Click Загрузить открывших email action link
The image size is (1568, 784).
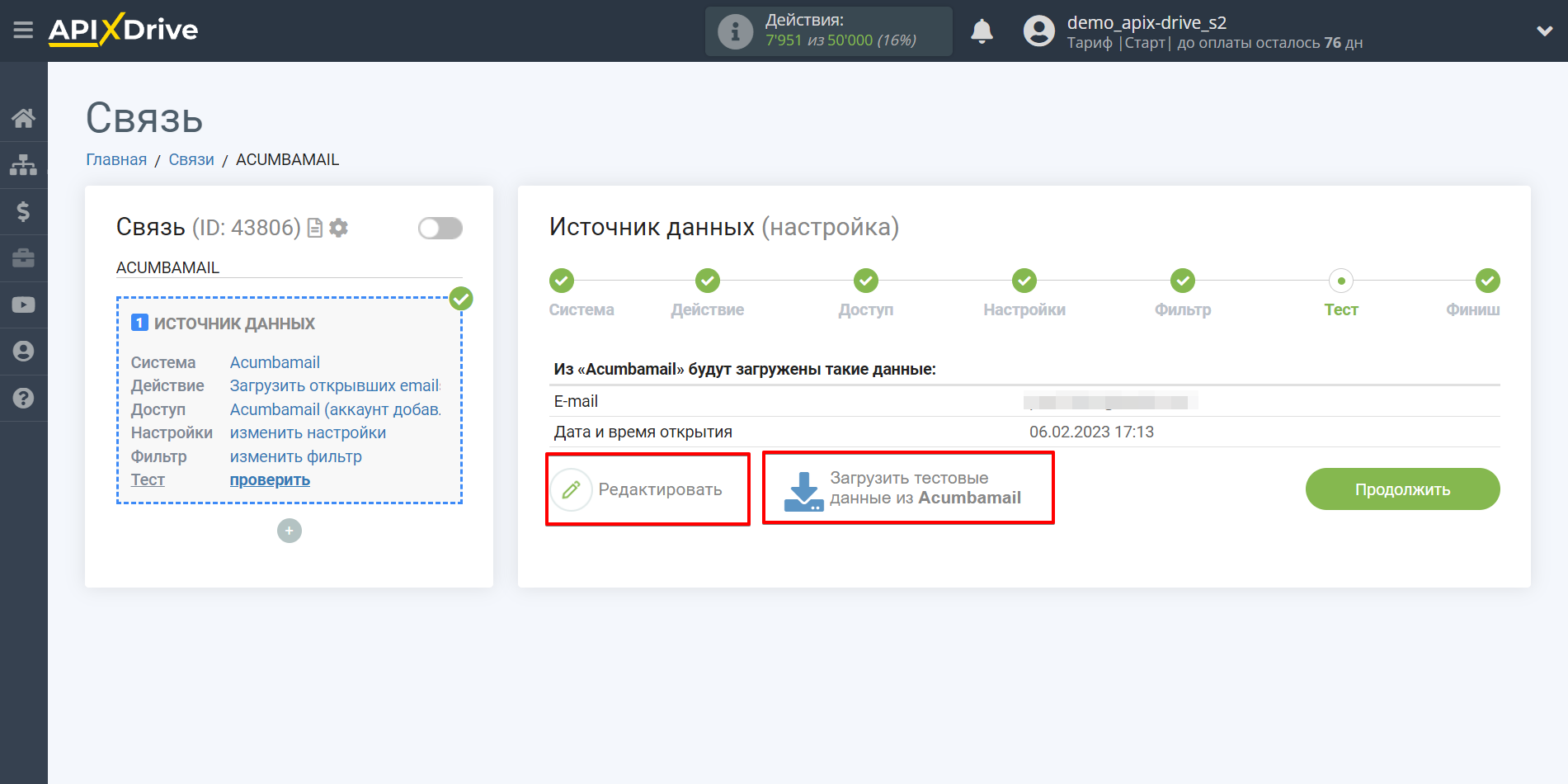coord(335,385)
